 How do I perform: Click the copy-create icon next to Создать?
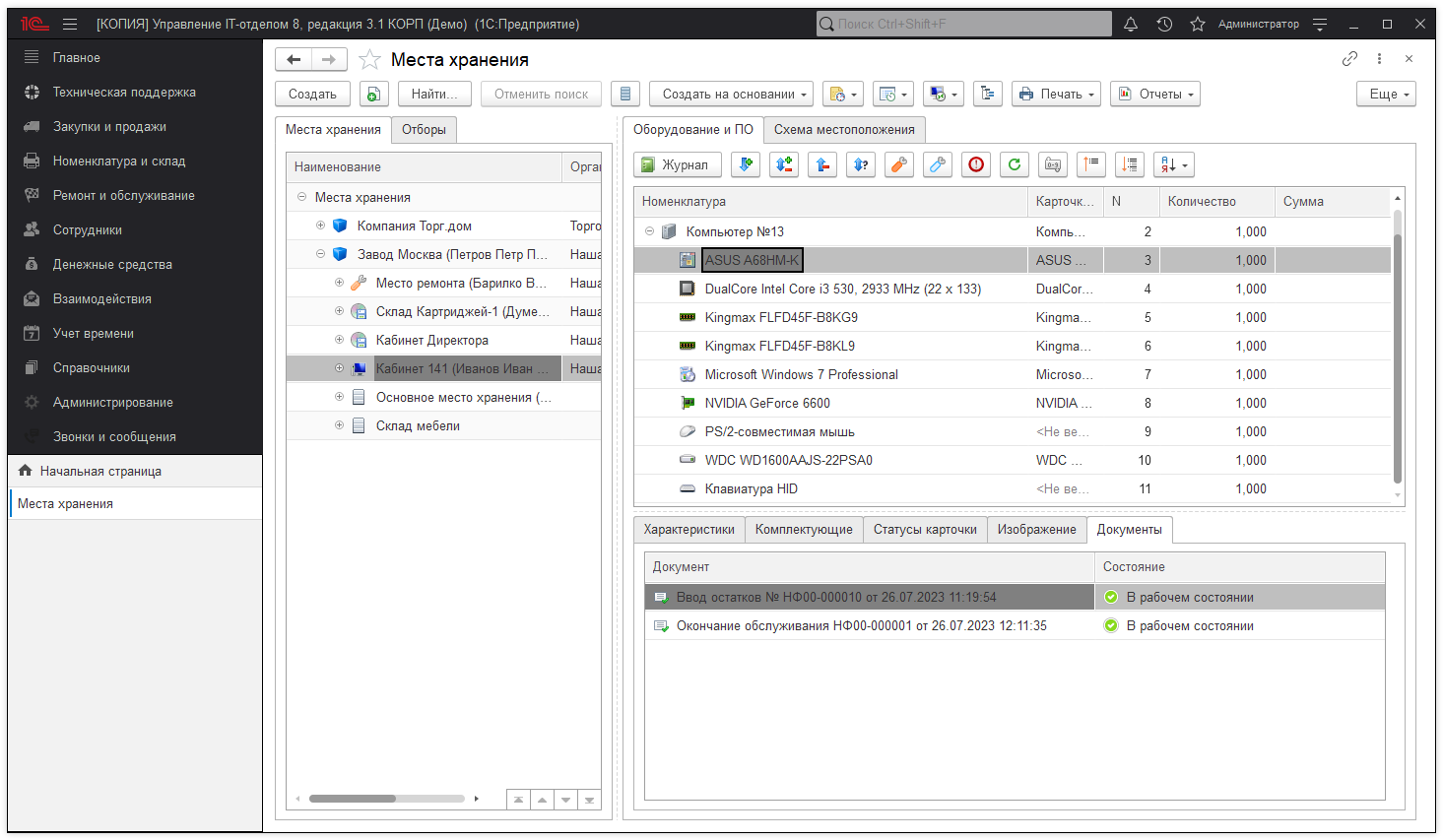point(373,95)
